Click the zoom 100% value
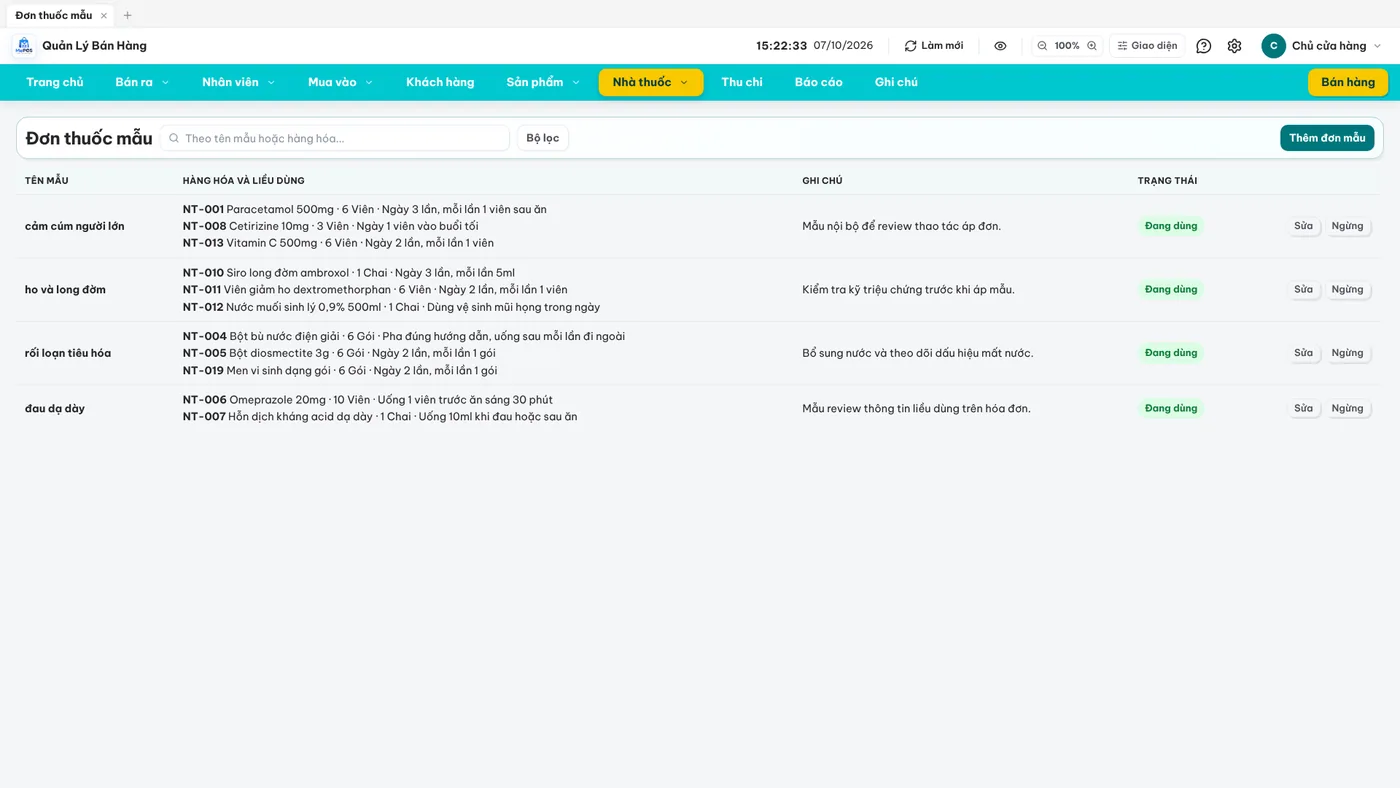 click(x=1067, y=46)
